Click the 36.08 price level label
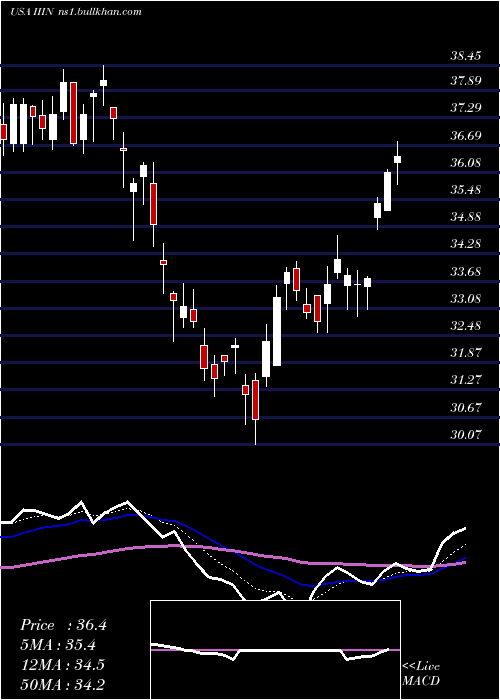This screenshot has width=500, height=700. click(466, 162)
